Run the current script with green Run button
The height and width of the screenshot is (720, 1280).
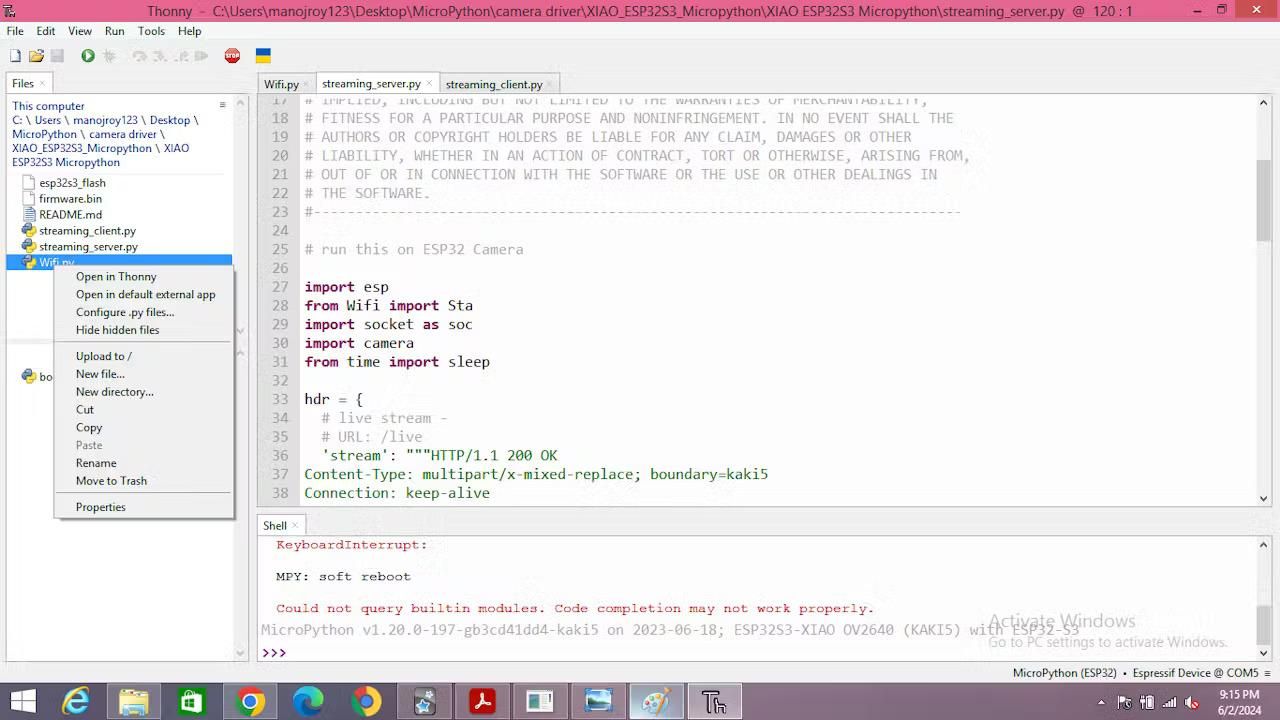89,56
